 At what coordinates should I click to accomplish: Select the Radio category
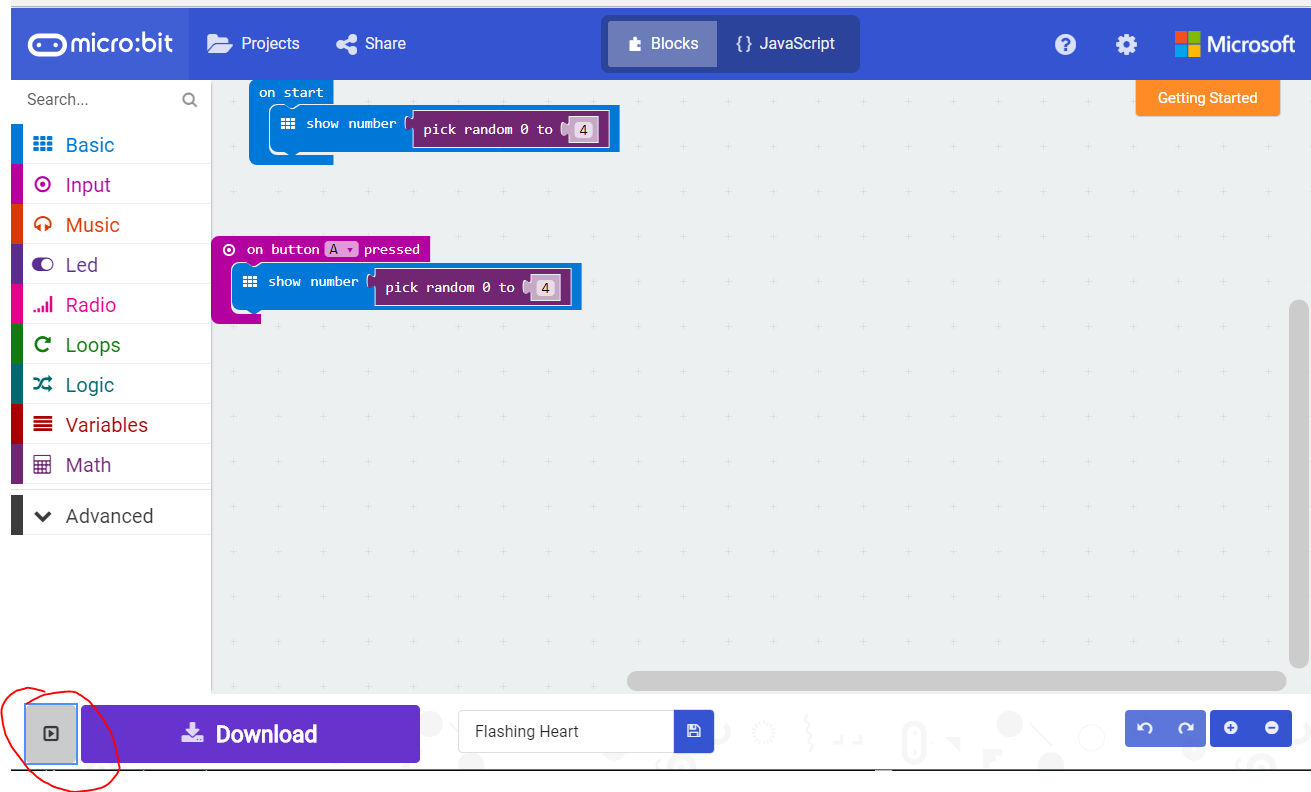coord(89,304)
